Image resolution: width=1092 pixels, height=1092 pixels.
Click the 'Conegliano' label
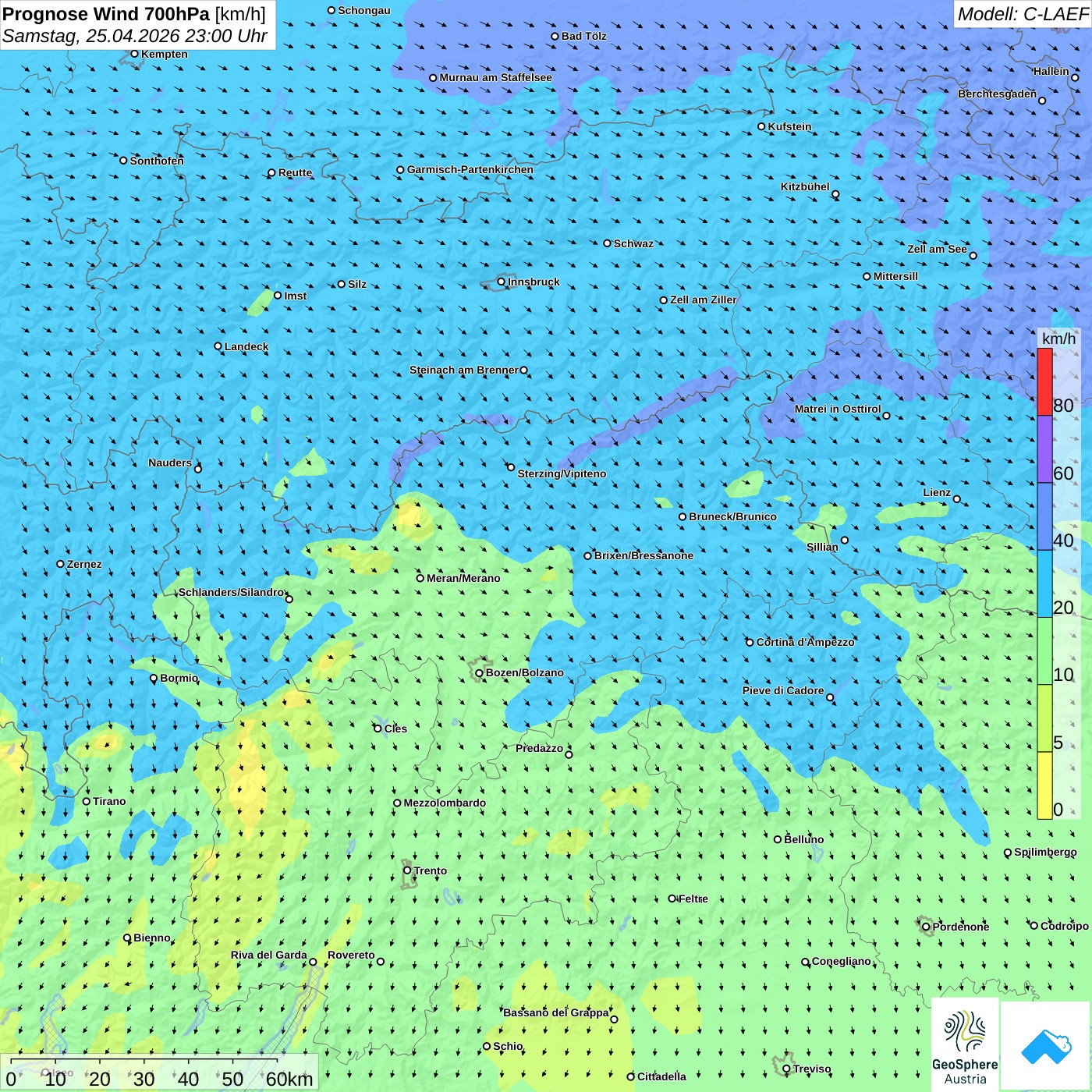click(x=842, y=961)
